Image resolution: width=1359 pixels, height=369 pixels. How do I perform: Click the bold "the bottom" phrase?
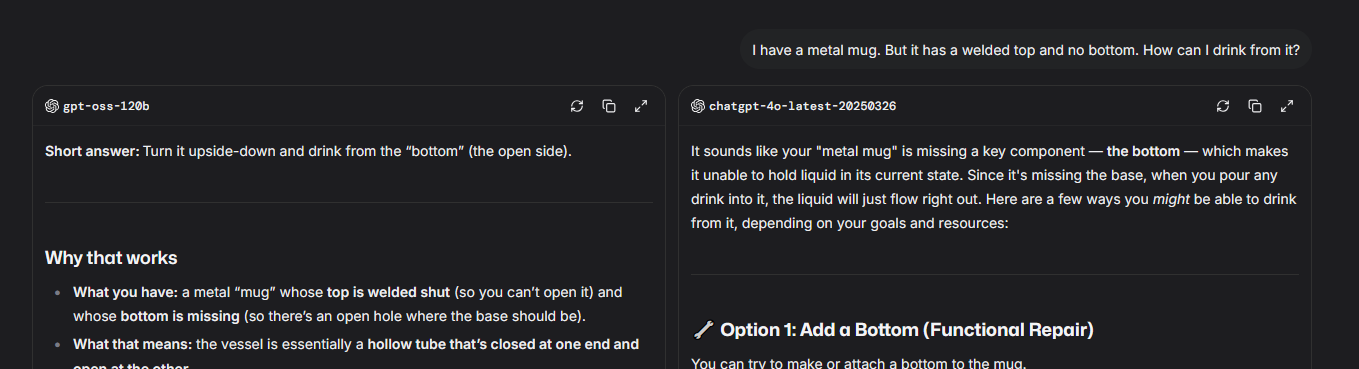[x=1143, y=151]
